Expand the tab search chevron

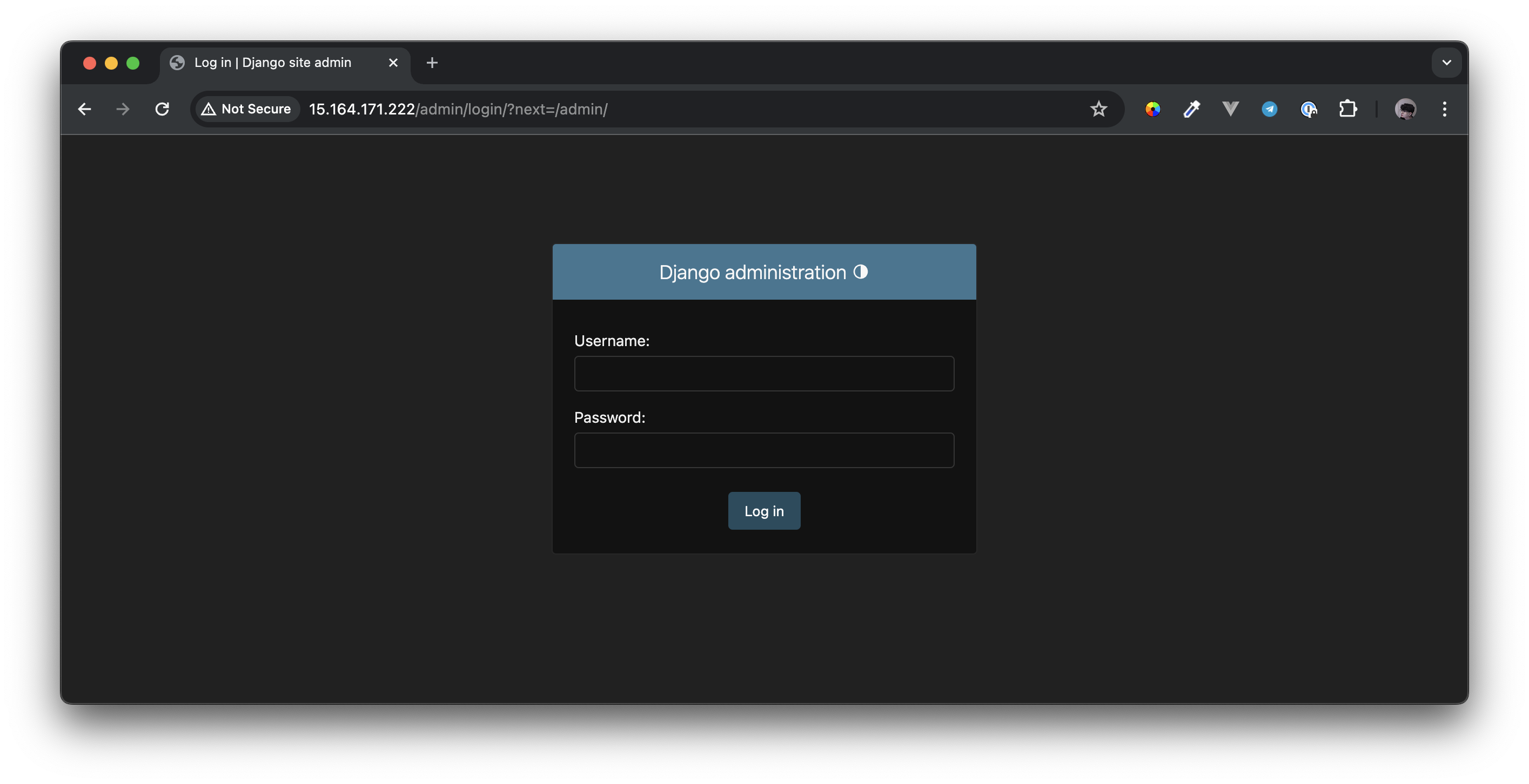[x=1446, y=63]
